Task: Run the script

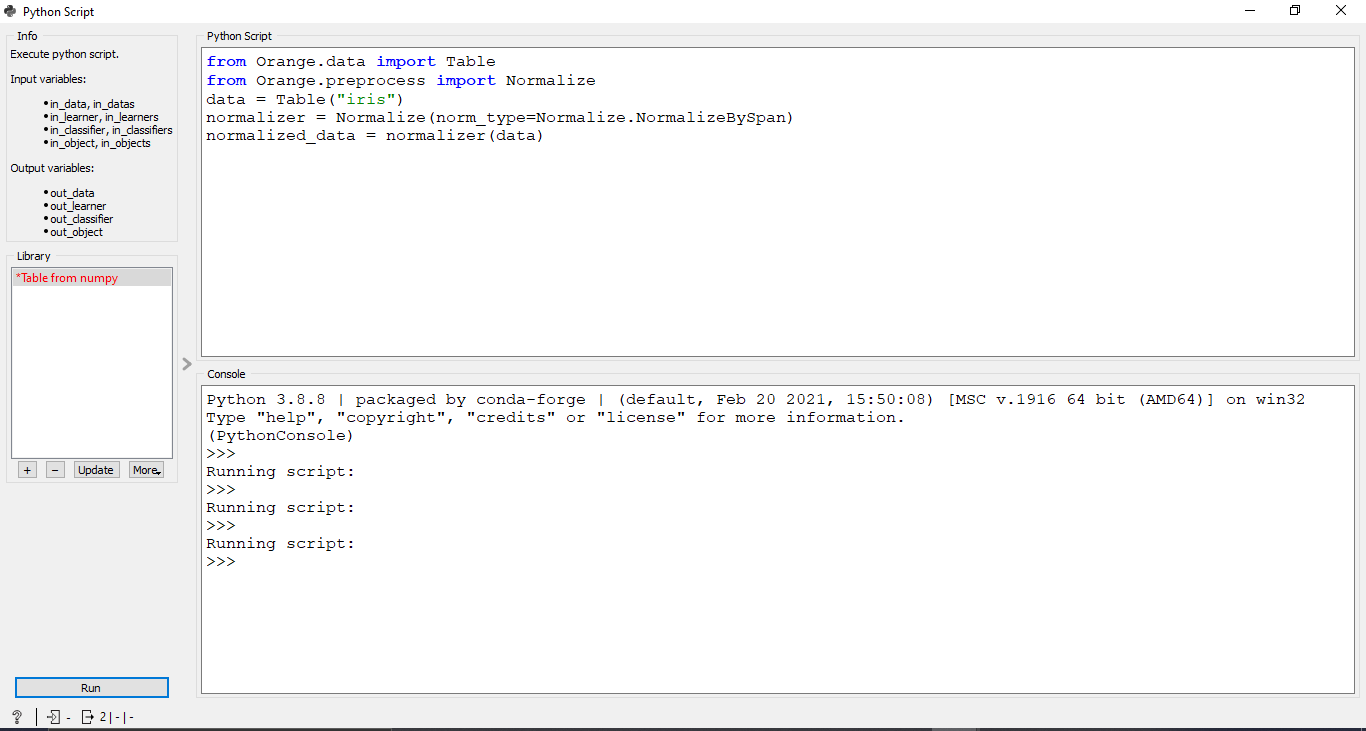Action: 91,687
